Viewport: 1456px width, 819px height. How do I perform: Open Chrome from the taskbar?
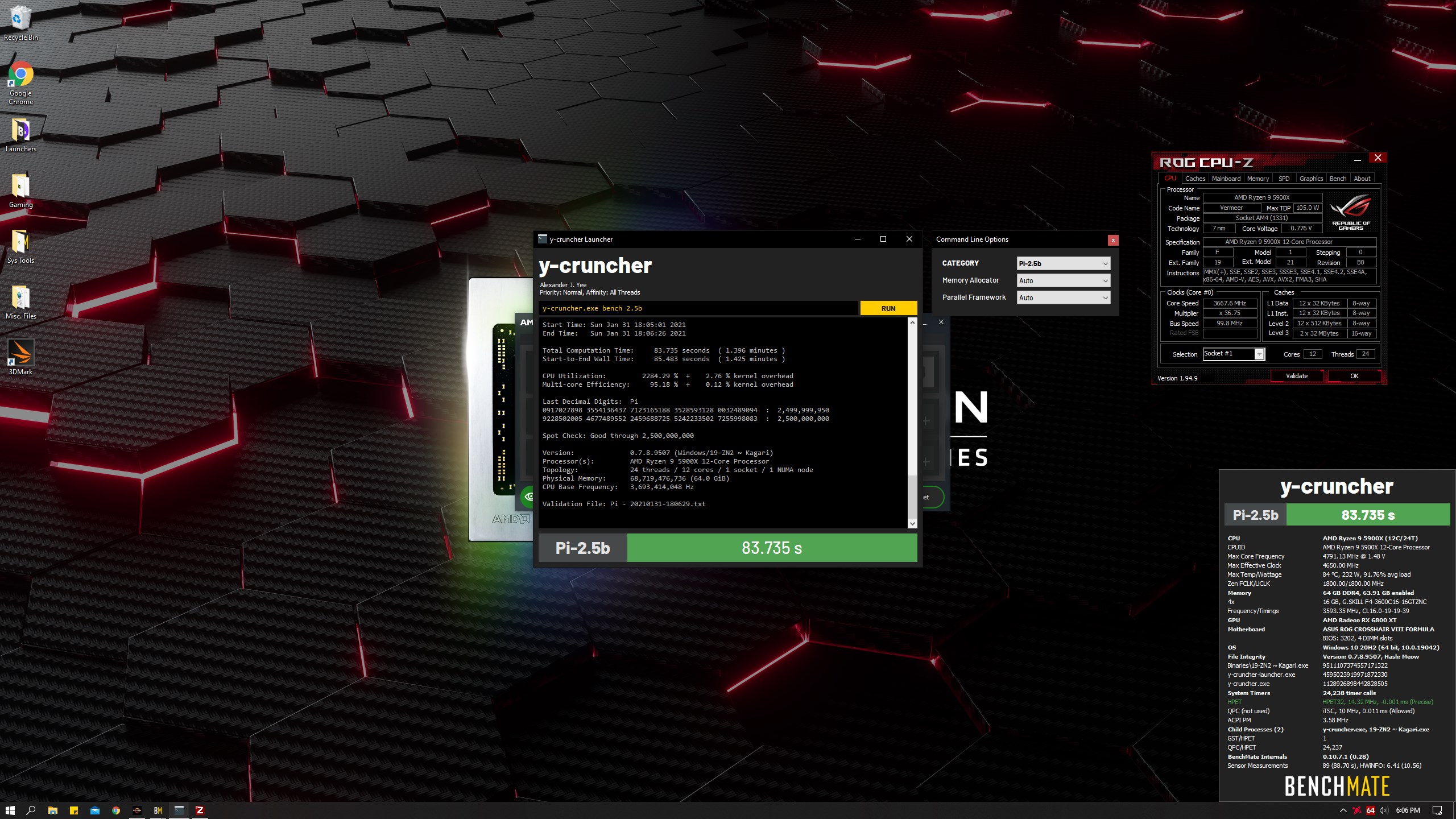(x=116, y=810)
